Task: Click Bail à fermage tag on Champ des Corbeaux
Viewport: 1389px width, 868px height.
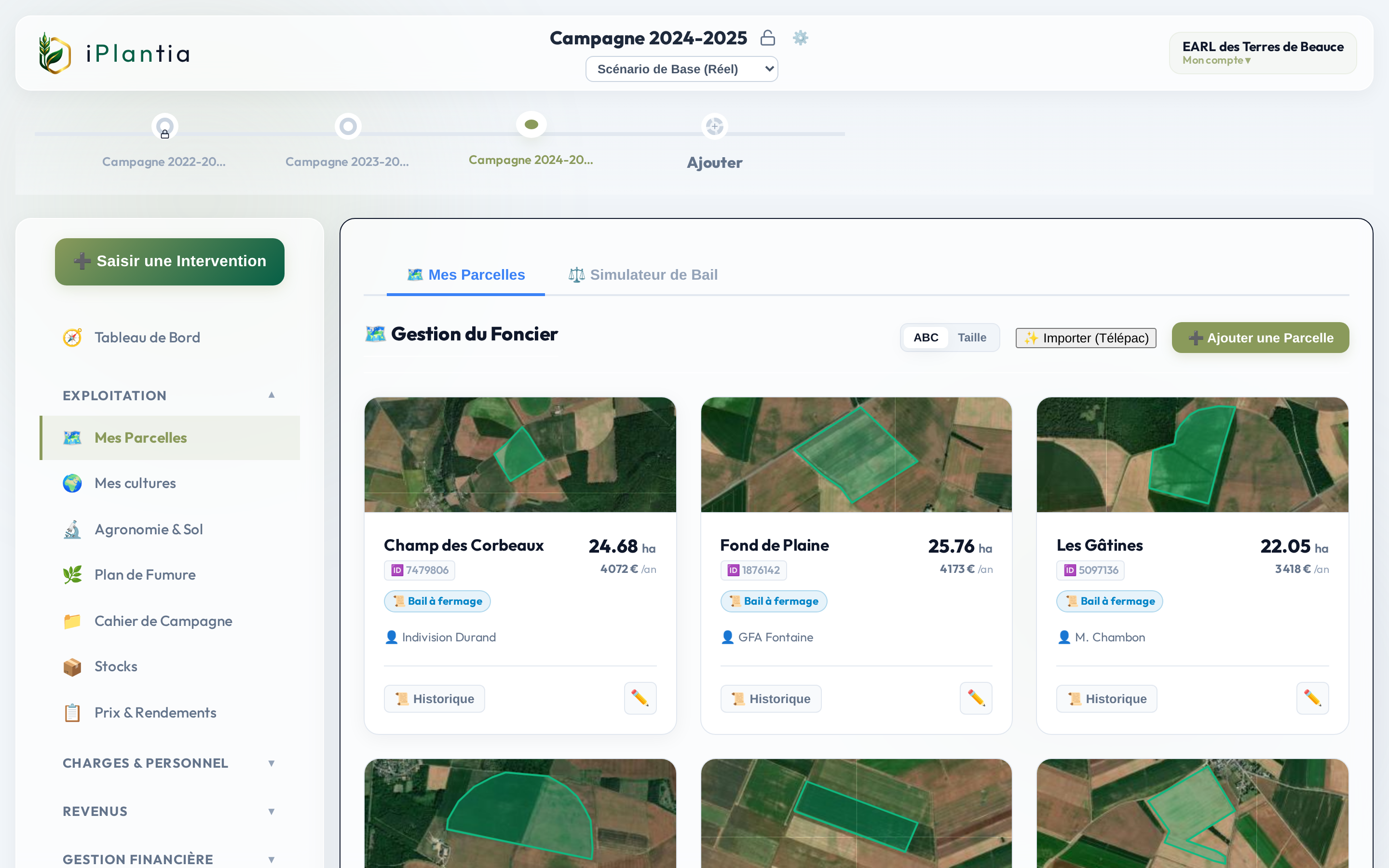Action: click(x=437, y=601)
